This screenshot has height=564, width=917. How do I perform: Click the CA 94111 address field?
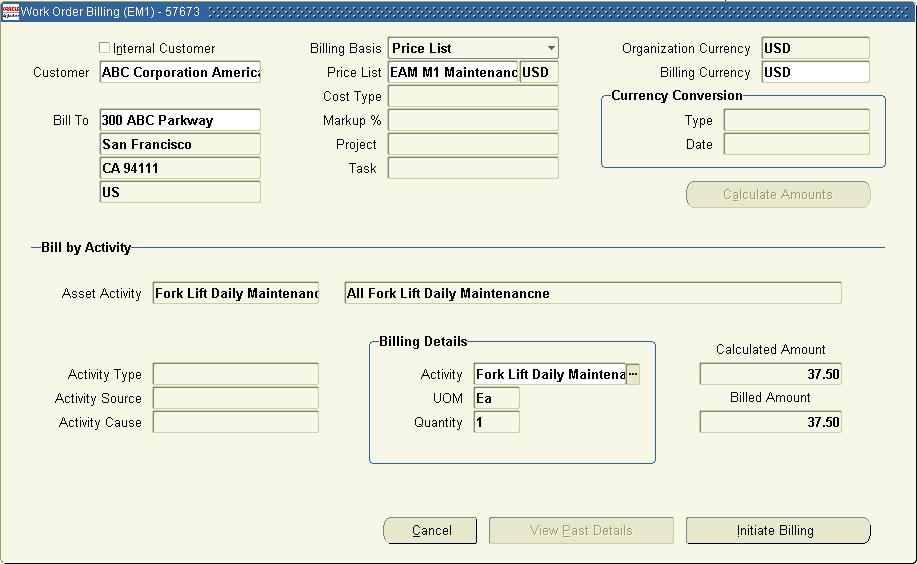pos(180,168)
